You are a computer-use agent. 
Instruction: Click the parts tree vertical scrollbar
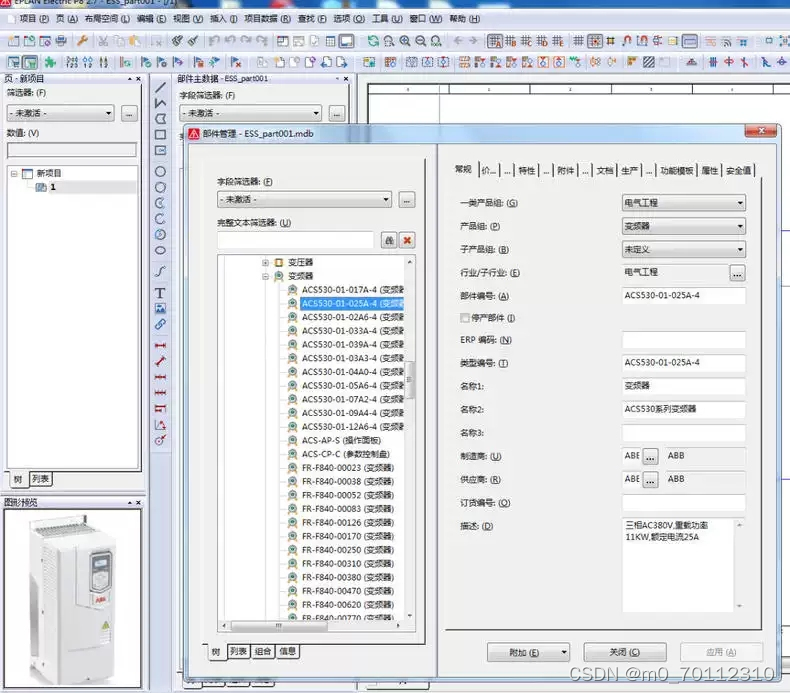pyautogui.click(x=410, y=381)
